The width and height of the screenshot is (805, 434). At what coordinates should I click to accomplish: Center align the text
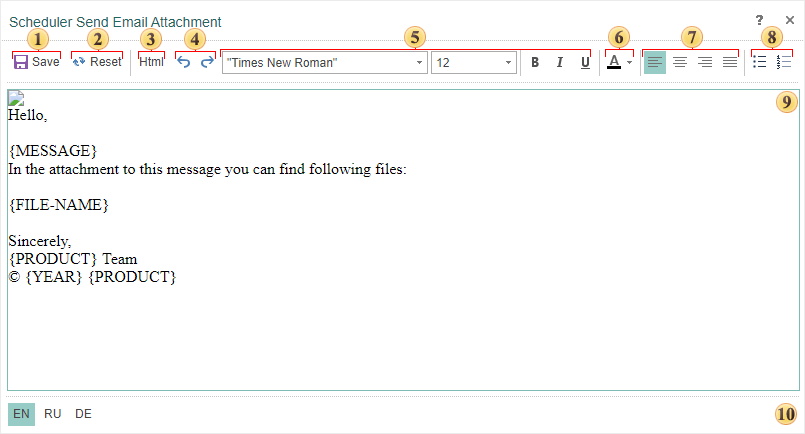coord(679,63)
